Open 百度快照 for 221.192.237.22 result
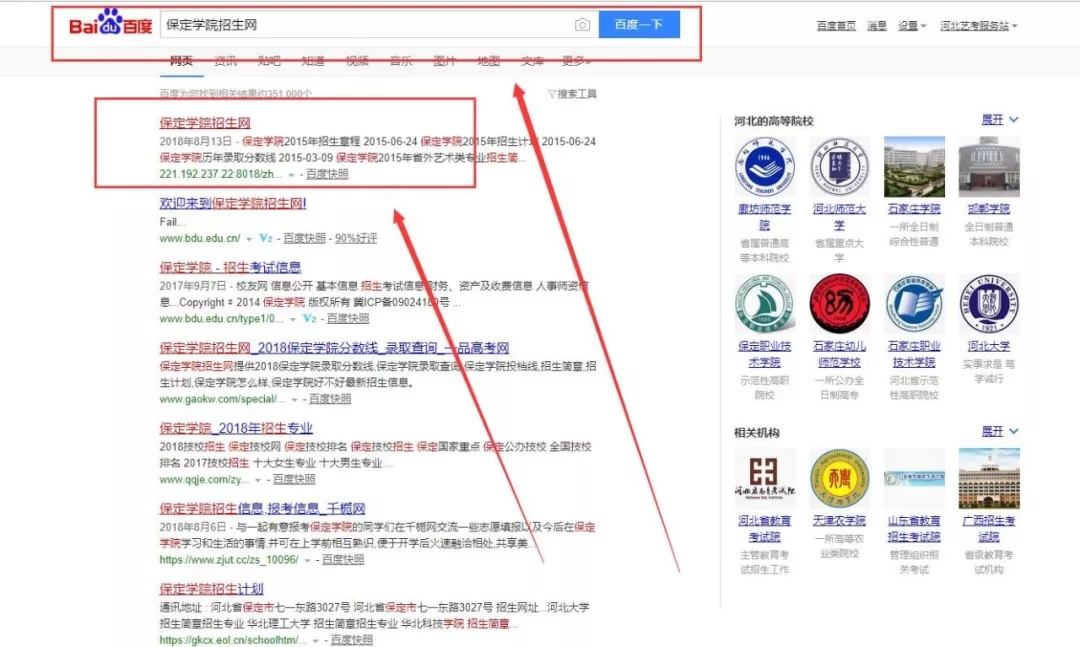The width and height of the screenshot is (1080, 647). click(327, 174)
